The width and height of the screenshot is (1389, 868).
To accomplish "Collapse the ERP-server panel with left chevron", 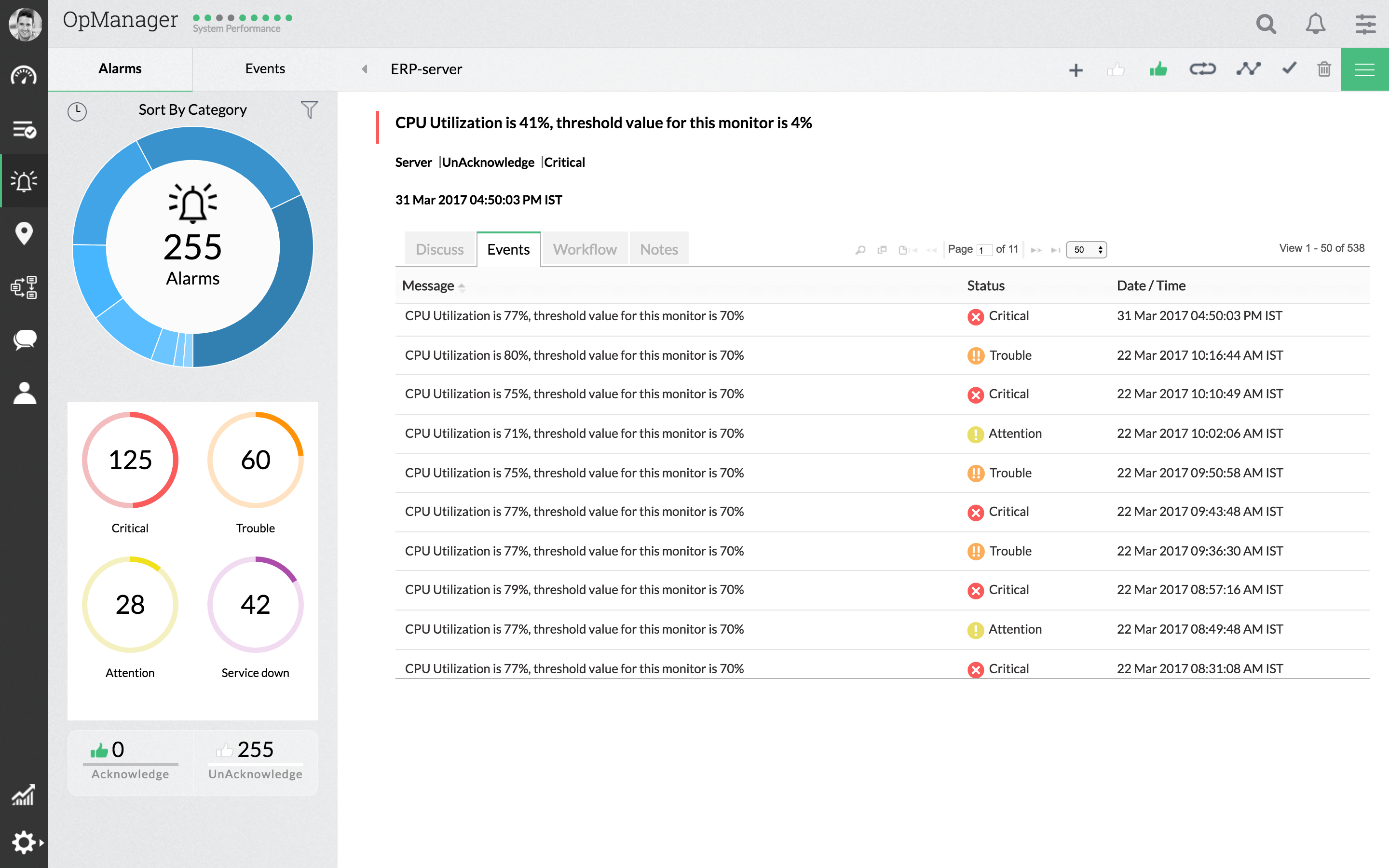I will pos(365,69).
